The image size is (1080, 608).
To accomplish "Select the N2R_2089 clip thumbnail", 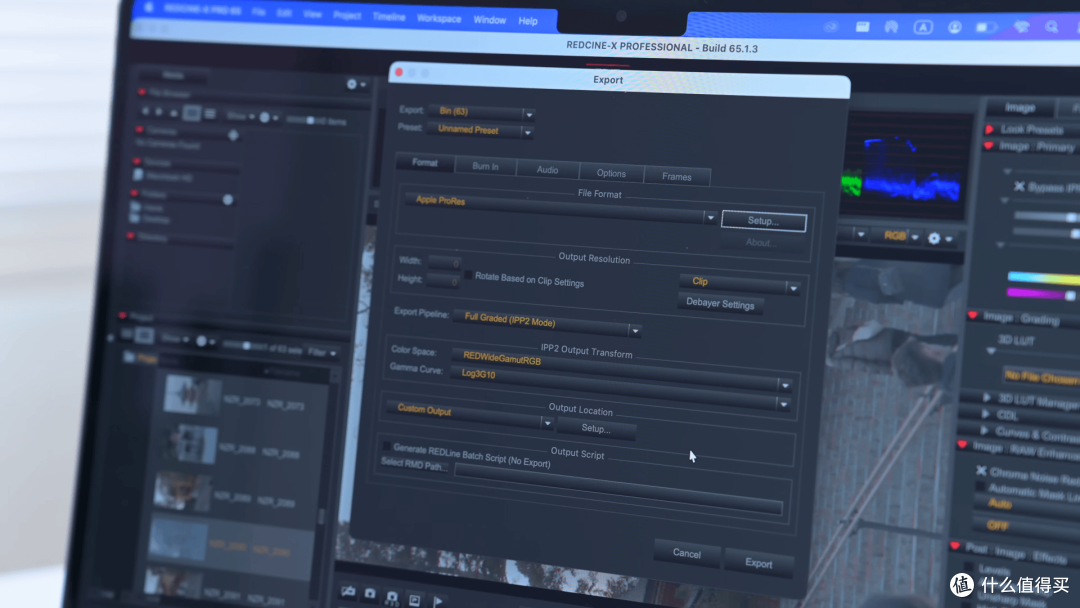I will (x=182, y=492).
